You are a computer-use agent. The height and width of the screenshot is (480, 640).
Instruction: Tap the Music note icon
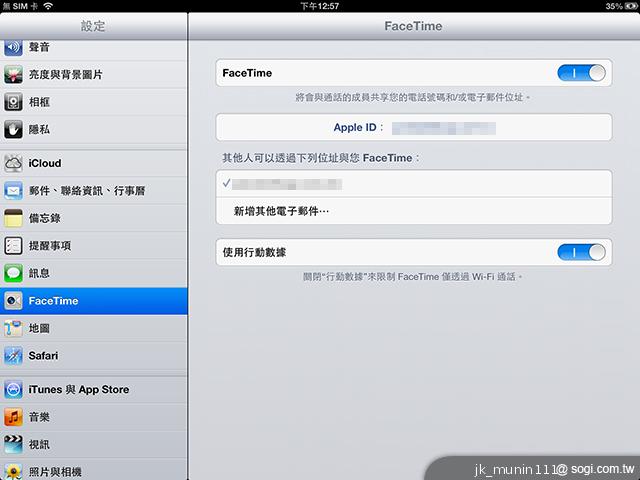[13, 417]
